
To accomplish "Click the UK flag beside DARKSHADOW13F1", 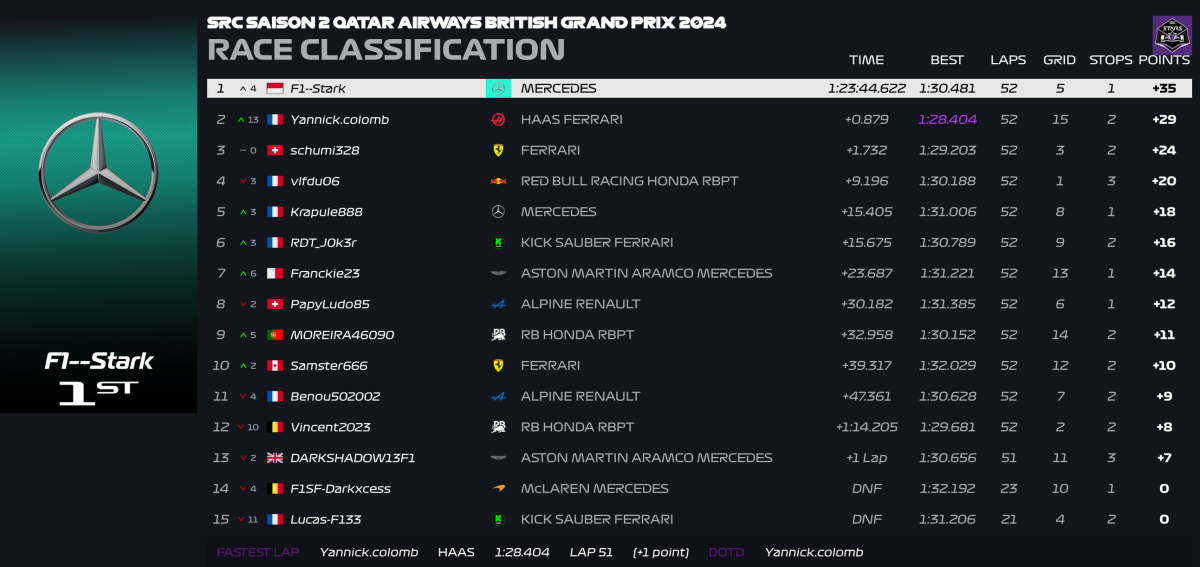I will (x=275, y=458).
